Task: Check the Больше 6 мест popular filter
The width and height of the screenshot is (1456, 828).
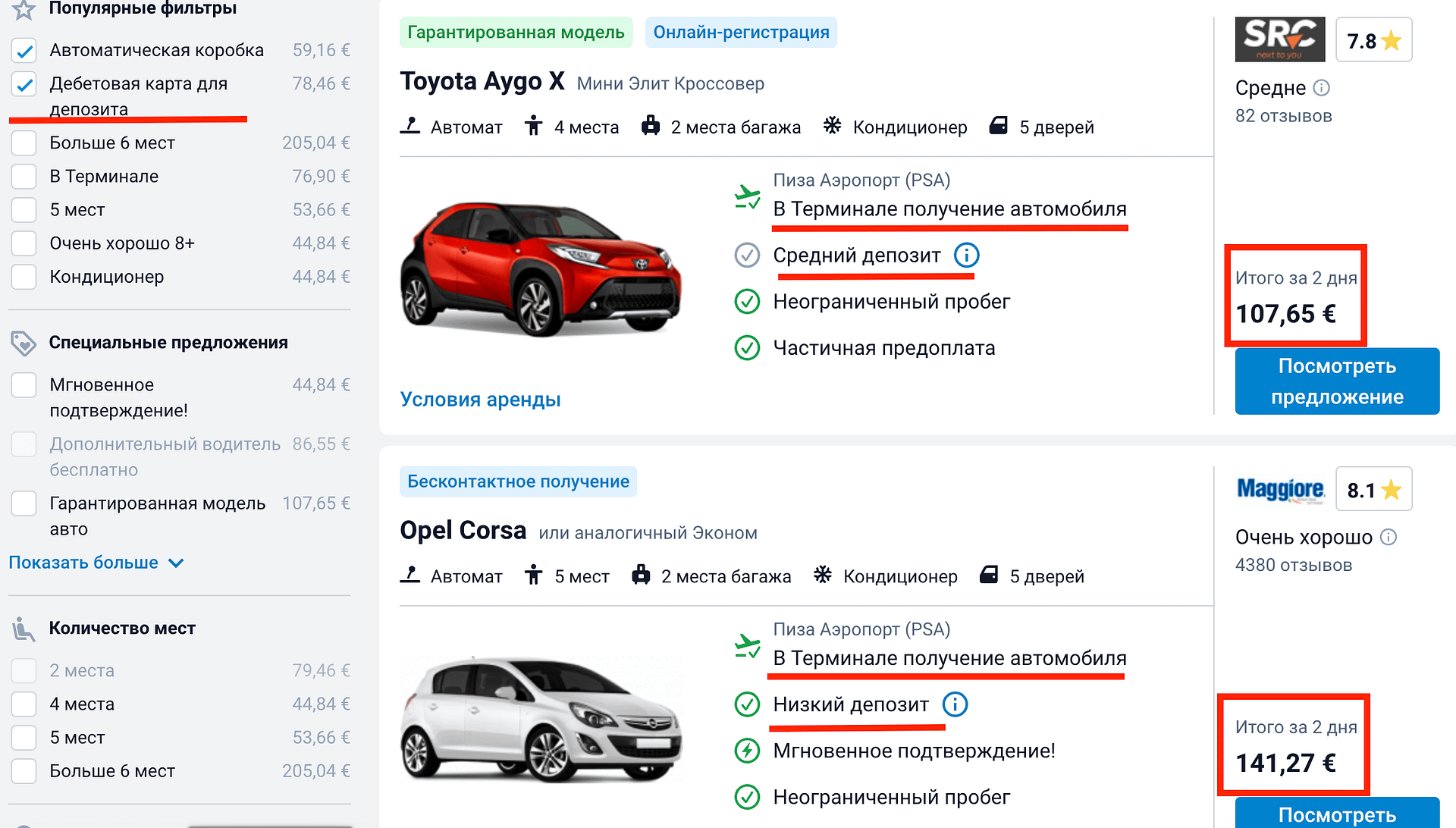Action: 24,143
